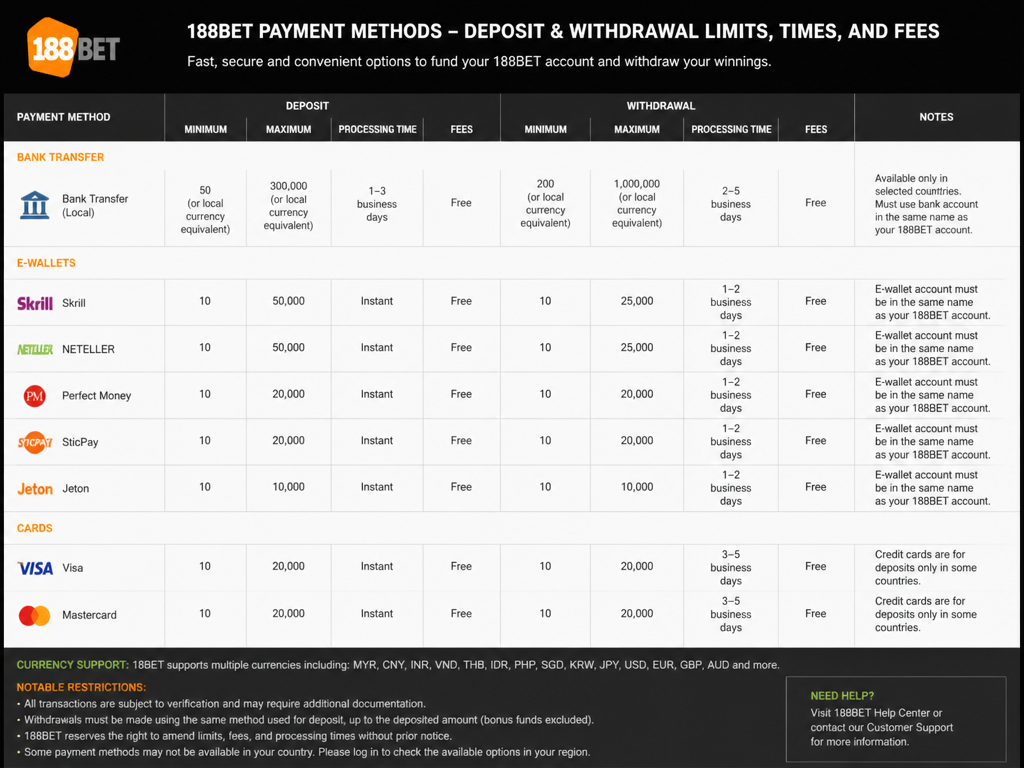The image size is (1024, 768).
Task: Click Jeton deposit maximum 10,000
Action: [x=288, y=487]
